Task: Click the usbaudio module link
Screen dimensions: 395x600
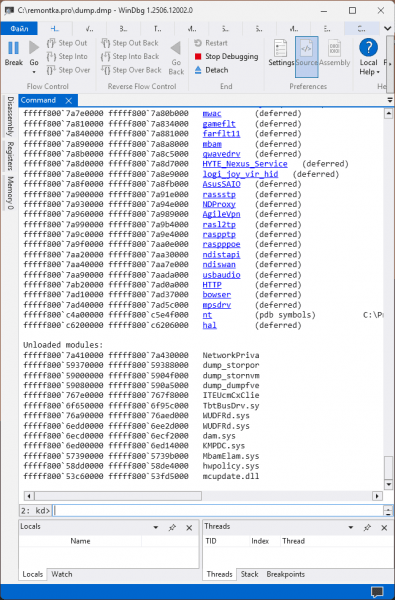Action: point(221,275)
